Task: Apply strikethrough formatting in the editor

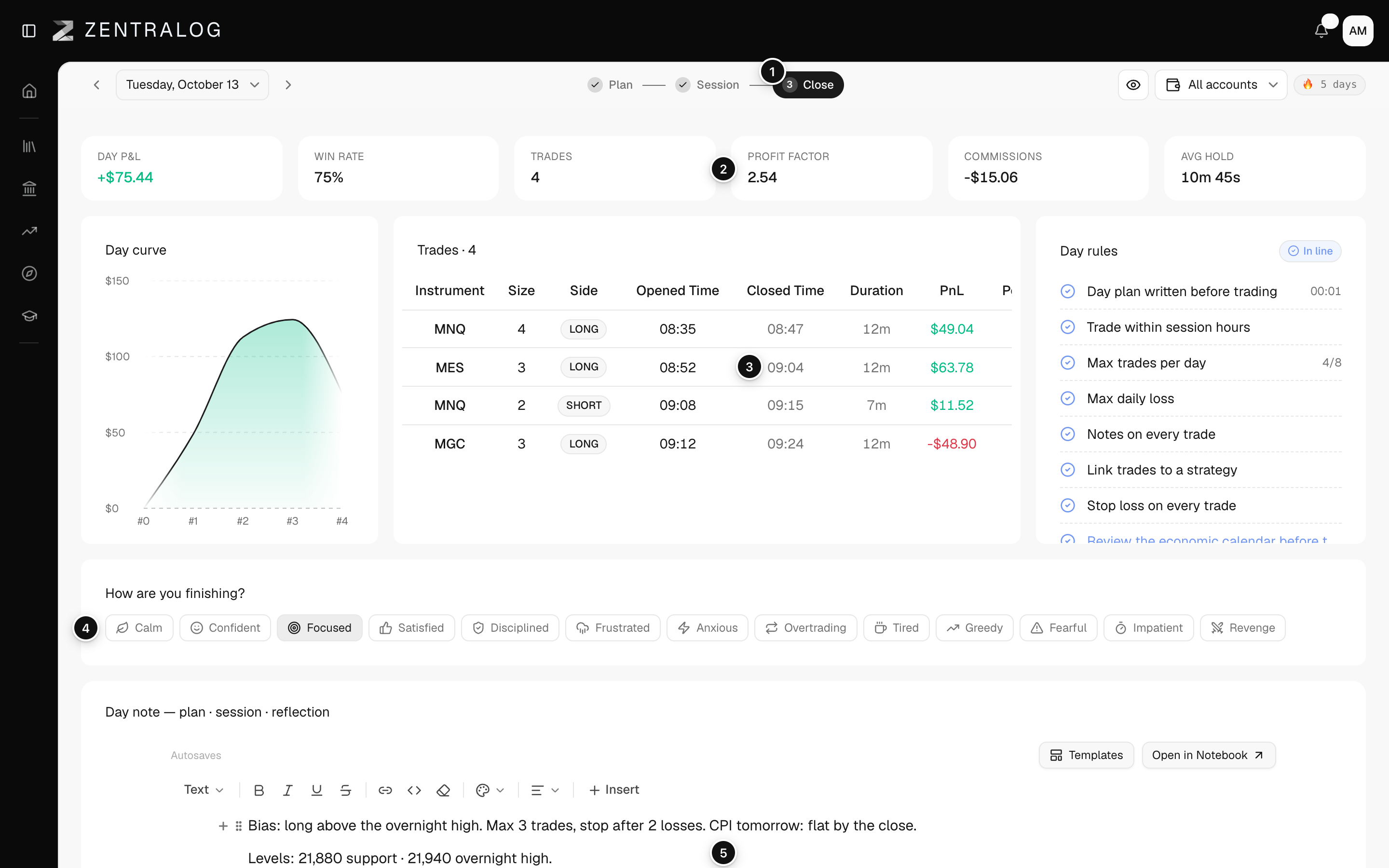Action: point(345,790)
